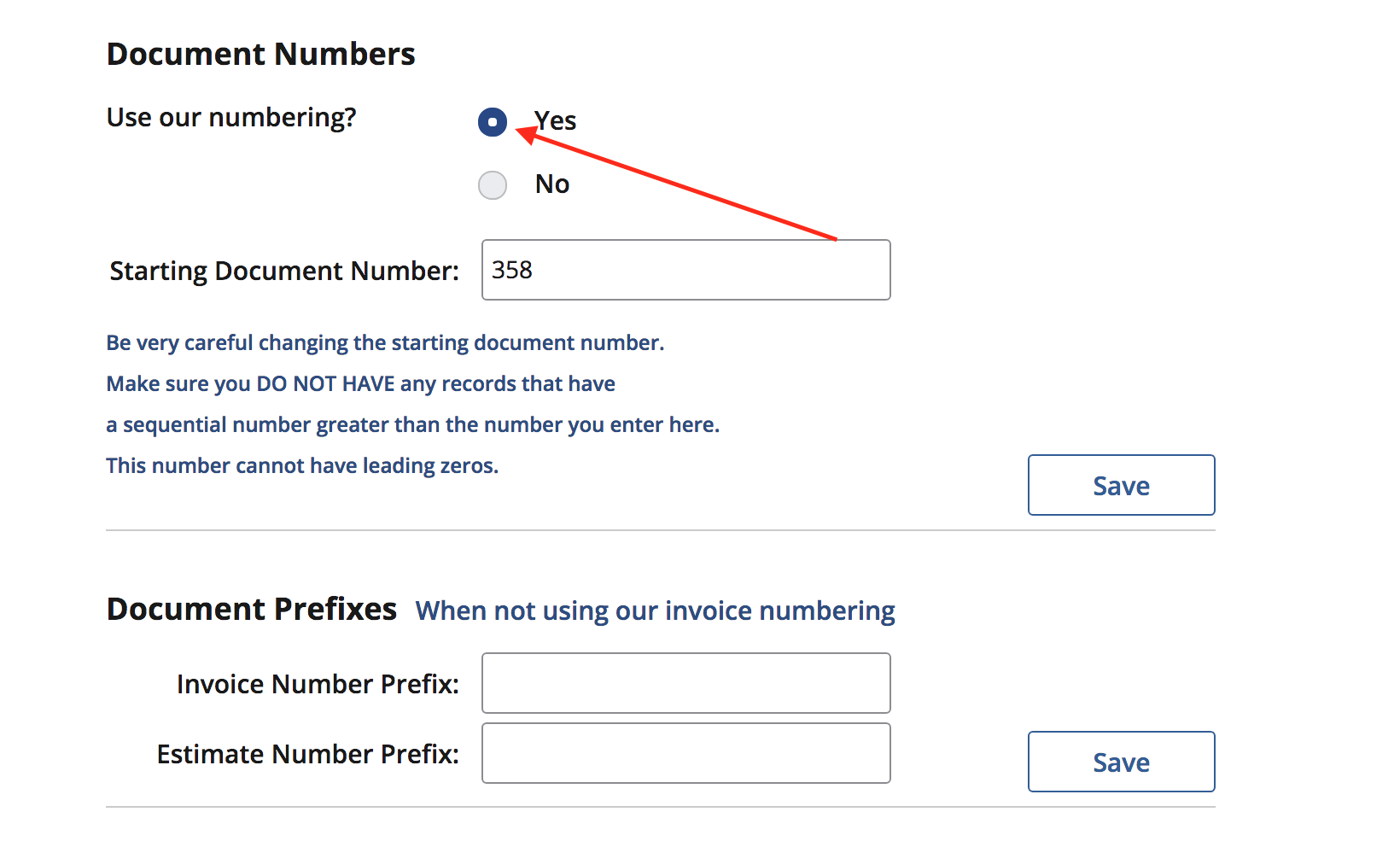Click the Starting Document Number label
Viewport: 1400px width, 847px height.
tap(283, 270)
